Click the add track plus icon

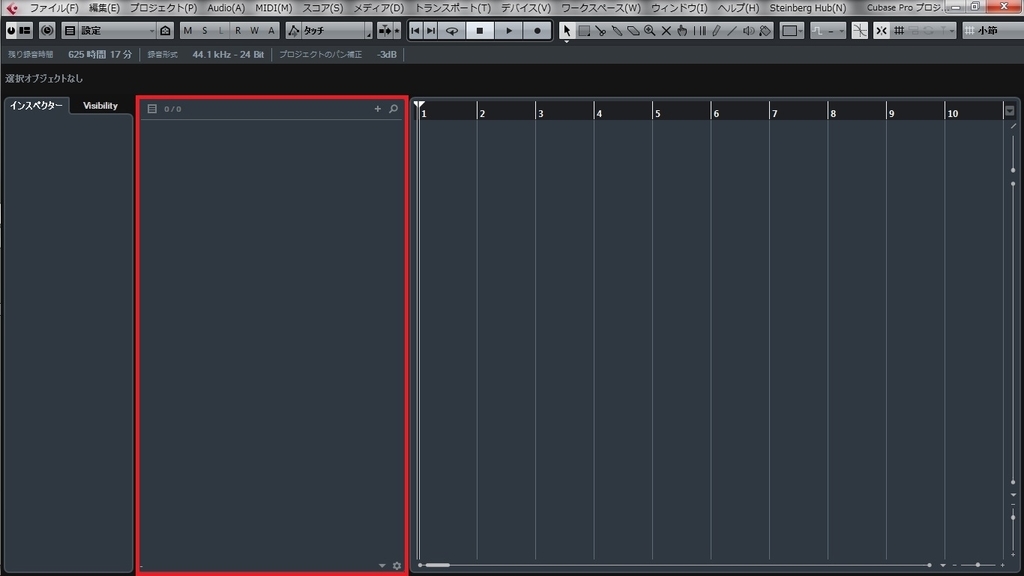(x=377, y=109)
